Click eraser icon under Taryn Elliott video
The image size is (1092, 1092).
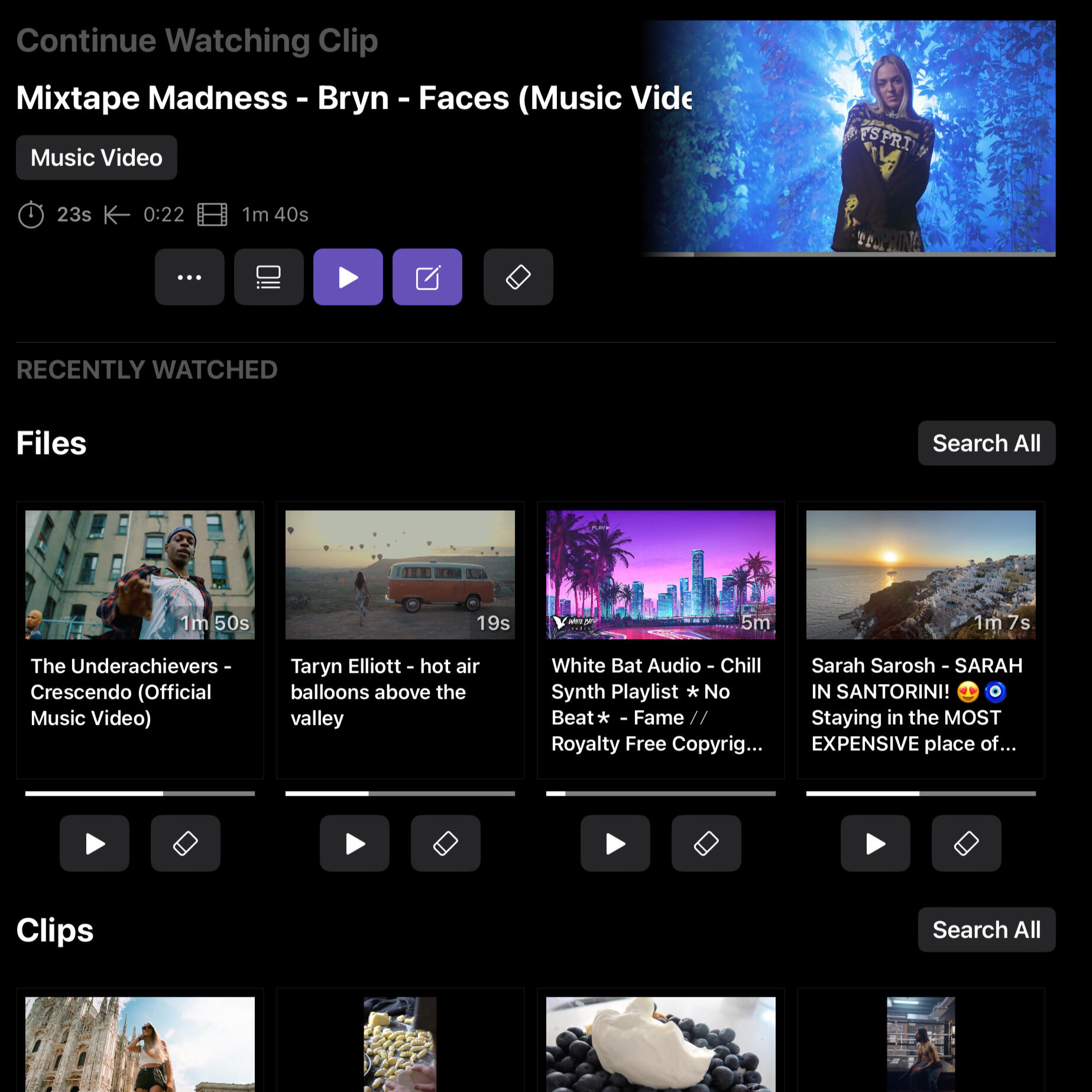[x=445, y=843]
